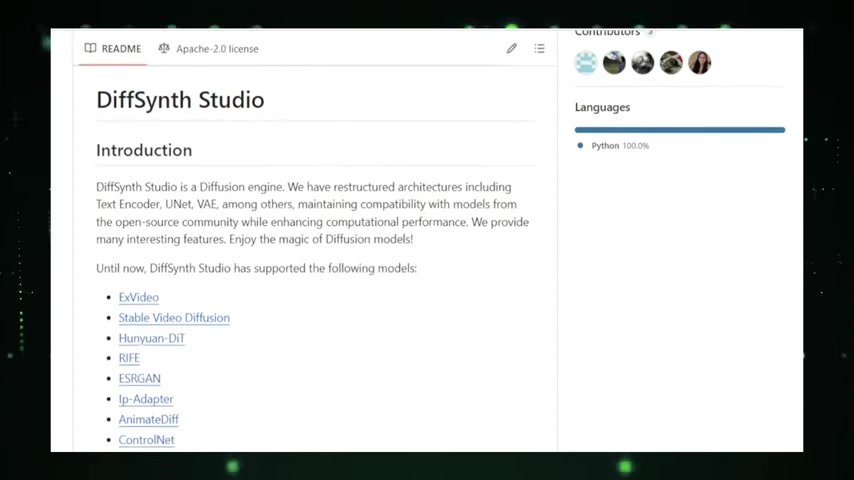Open the ControlNet link
This screenshot has height=480, width=854.
click(147, 440)
